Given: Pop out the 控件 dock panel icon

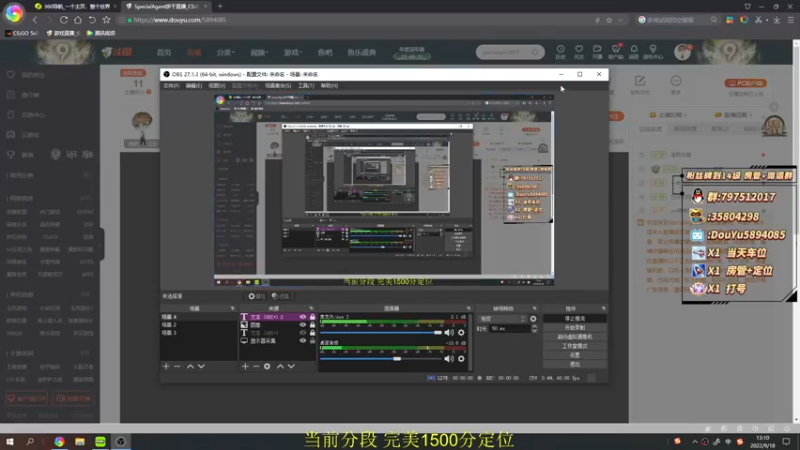Looking at the screenshot, I should tap(604, 308).
